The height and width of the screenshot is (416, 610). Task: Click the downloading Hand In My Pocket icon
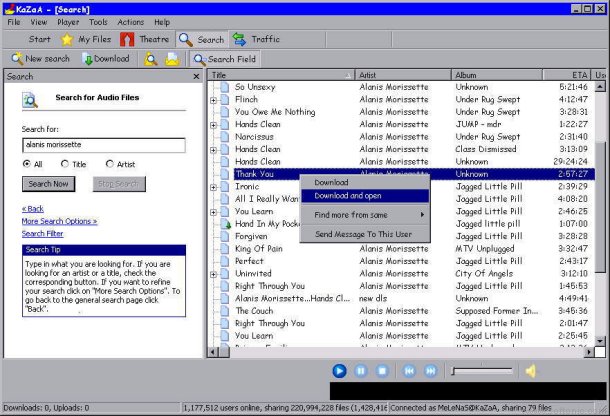(x=225, y=224)
